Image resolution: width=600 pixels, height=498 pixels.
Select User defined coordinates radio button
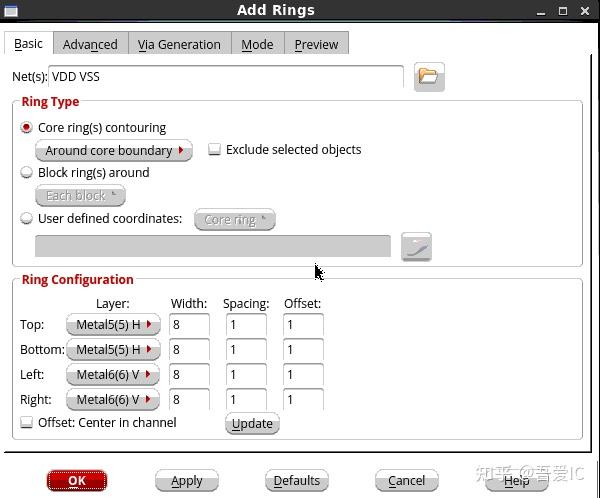[26, 219]
